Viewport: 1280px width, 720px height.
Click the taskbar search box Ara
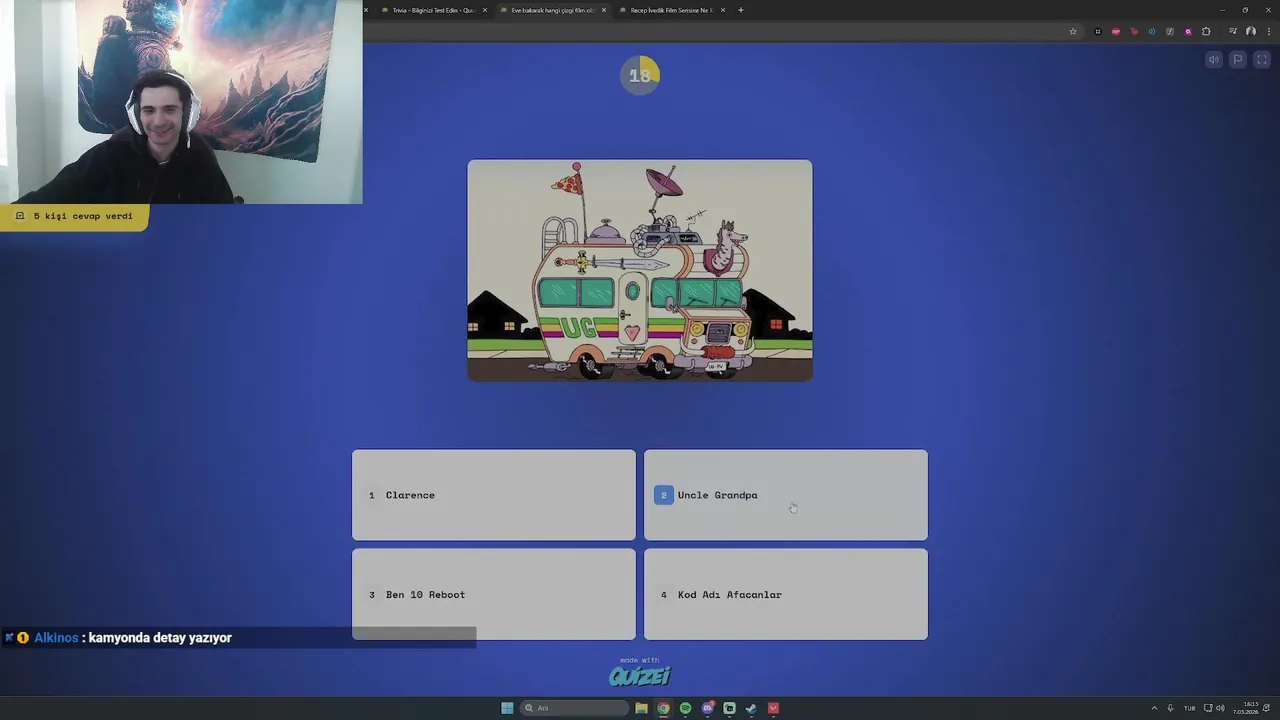coord(574,708)
